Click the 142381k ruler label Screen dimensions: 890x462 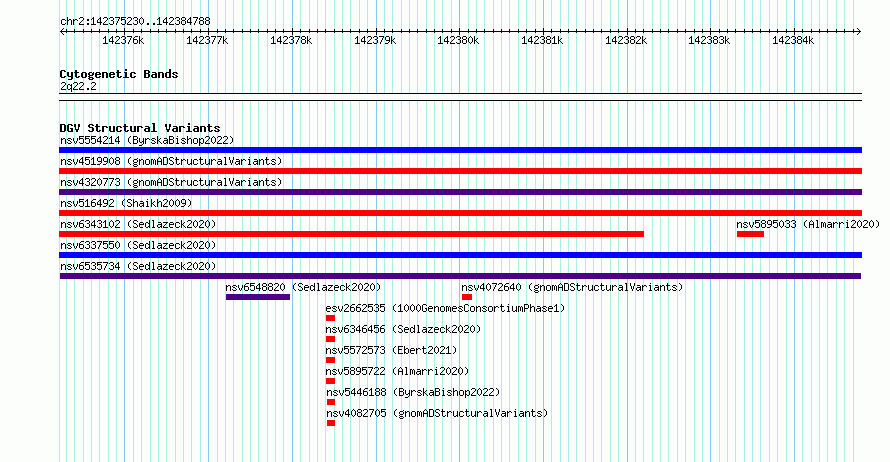pos(542,40)
